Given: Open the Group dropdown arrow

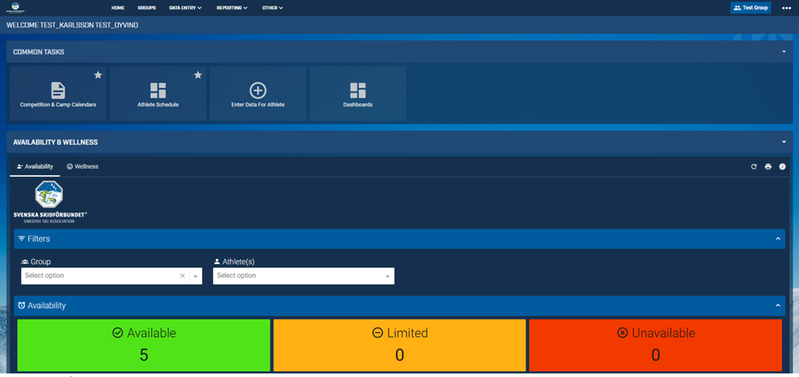Looking at the screenshot, I should [x=196, y=276].
